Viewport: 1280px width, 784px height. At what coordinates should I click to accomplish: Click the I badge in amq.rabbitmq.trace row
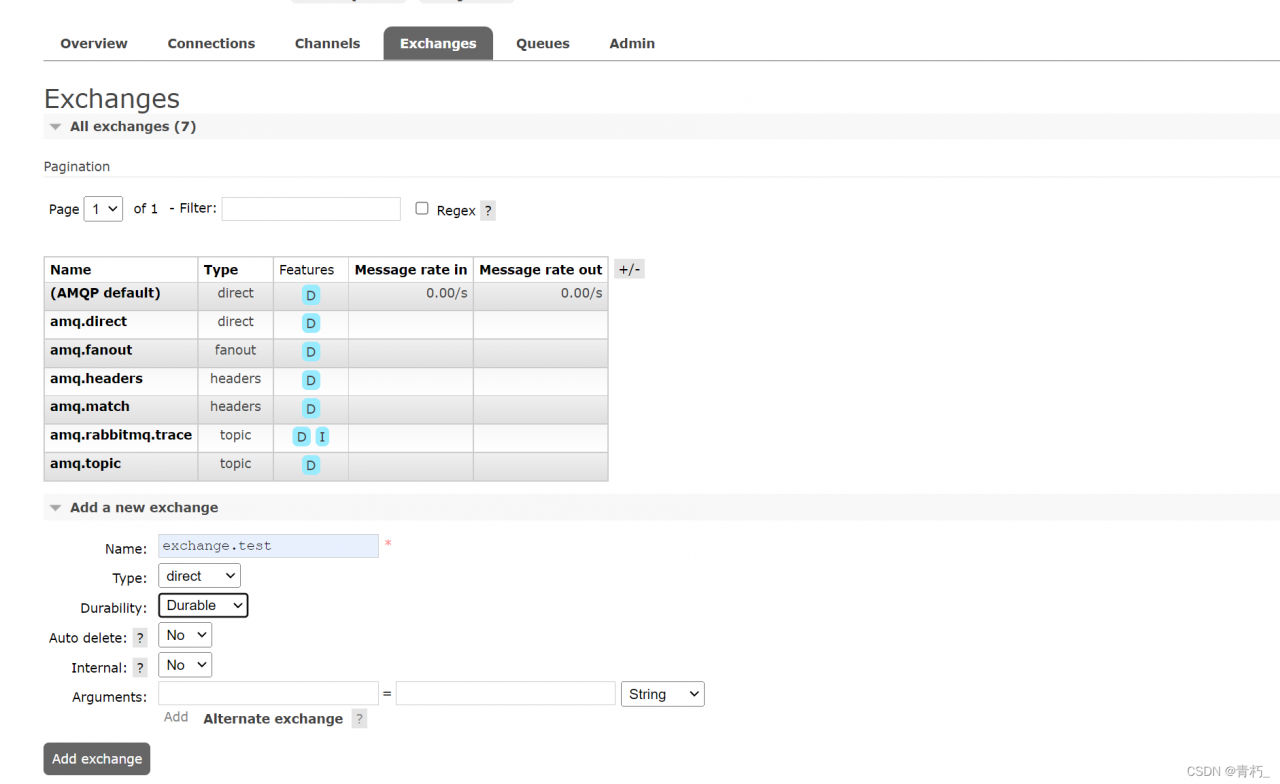[x=322, y=437]
